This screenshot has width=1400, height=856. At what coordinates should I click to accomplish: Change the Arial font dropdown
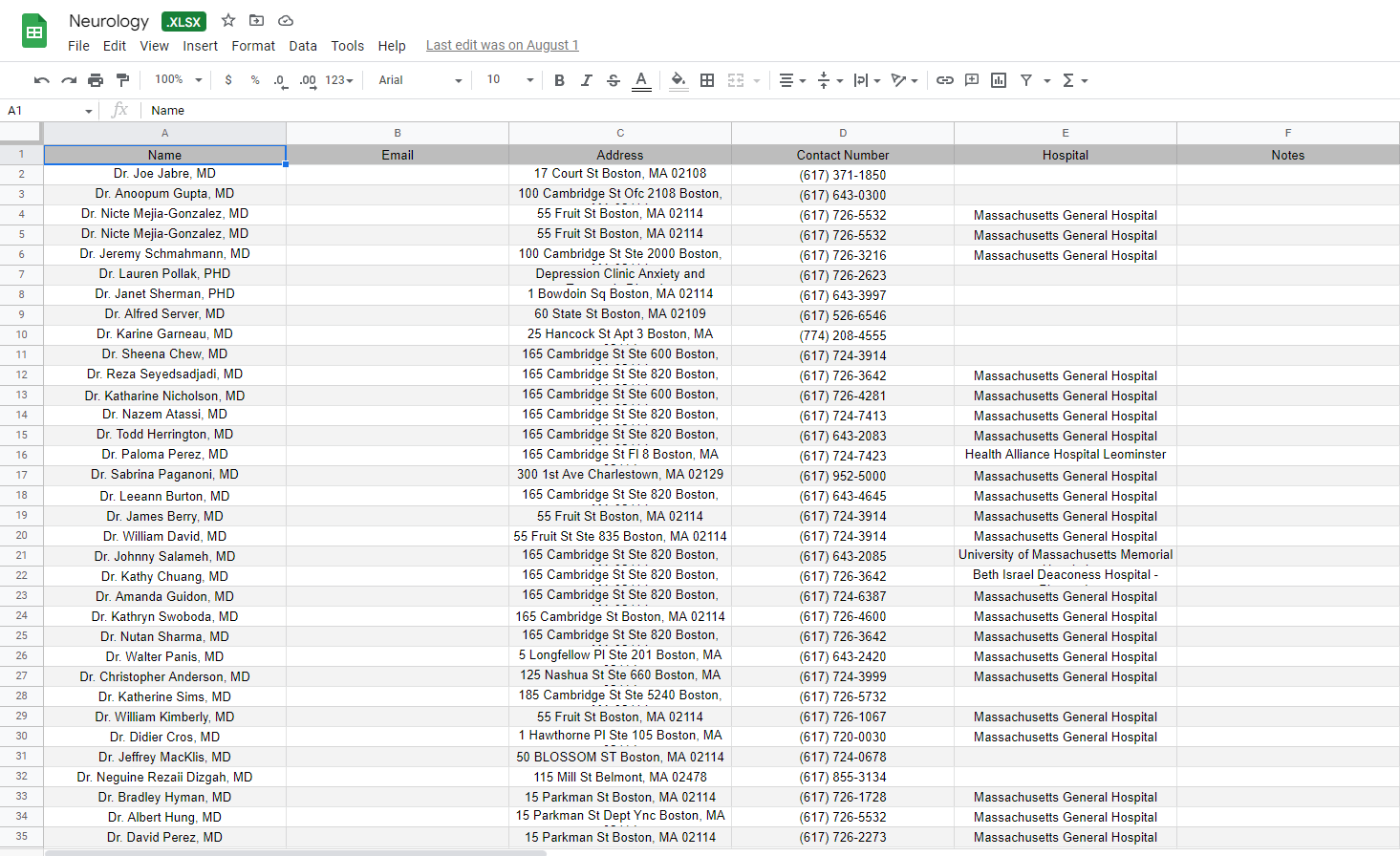point(420,80)
